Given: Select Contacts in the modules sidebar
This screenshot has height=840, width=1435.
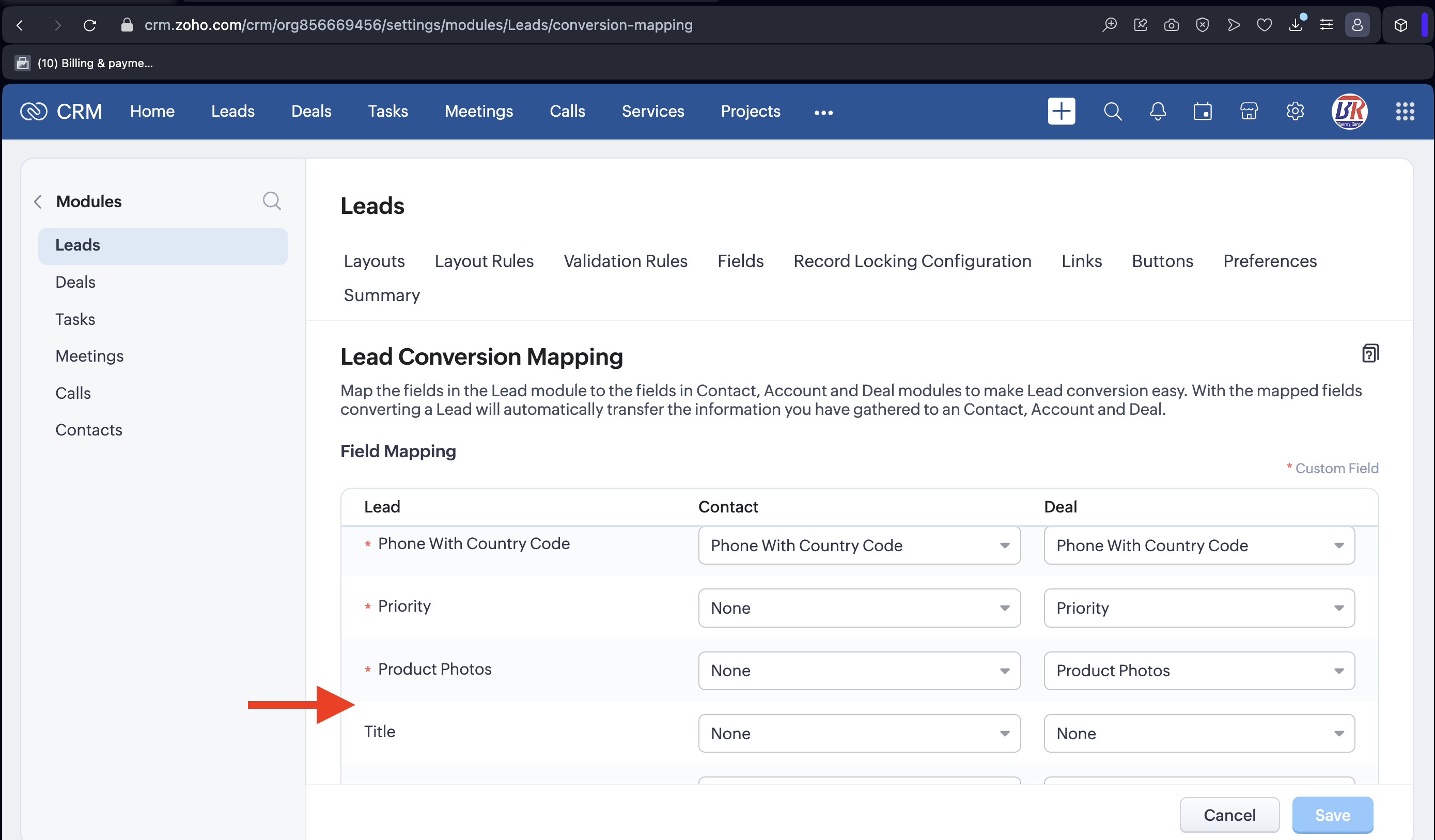Looking at the screenshot, I should pos(89,429).
